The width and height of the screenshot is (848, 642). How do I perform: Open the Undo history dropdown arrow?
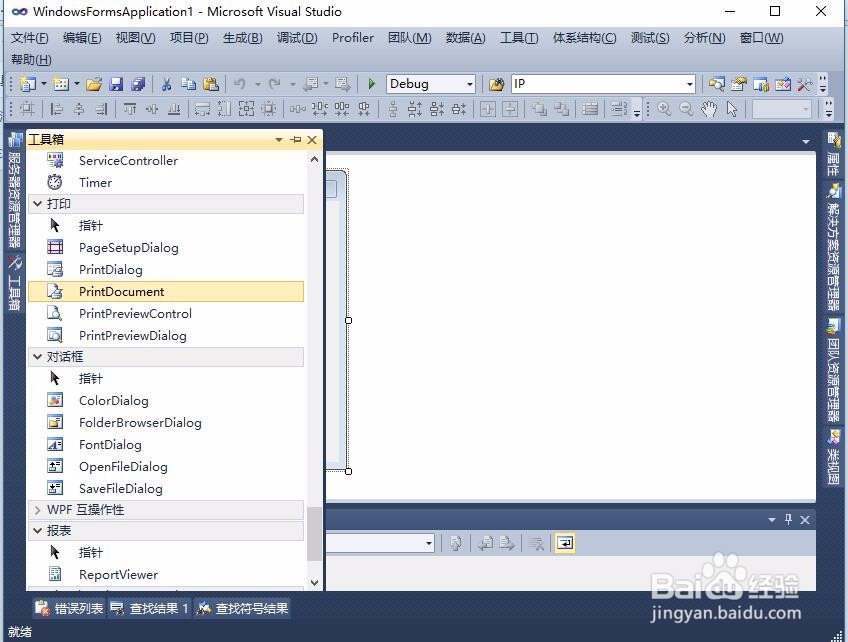[258, 84]
